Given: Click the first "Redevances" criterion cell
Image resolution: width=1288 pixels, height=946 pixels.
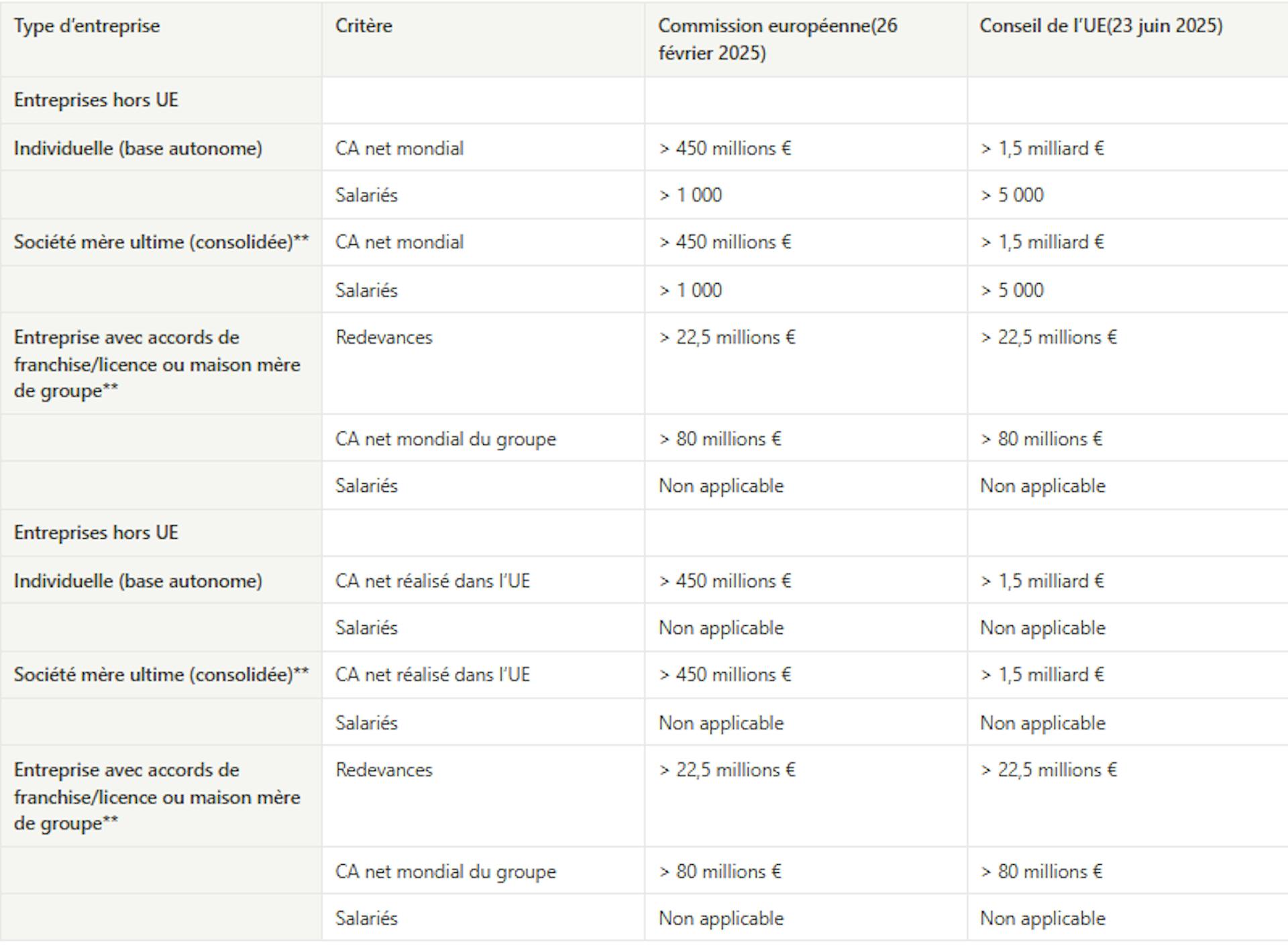Looking at the screenshot, I should (384, 337).
